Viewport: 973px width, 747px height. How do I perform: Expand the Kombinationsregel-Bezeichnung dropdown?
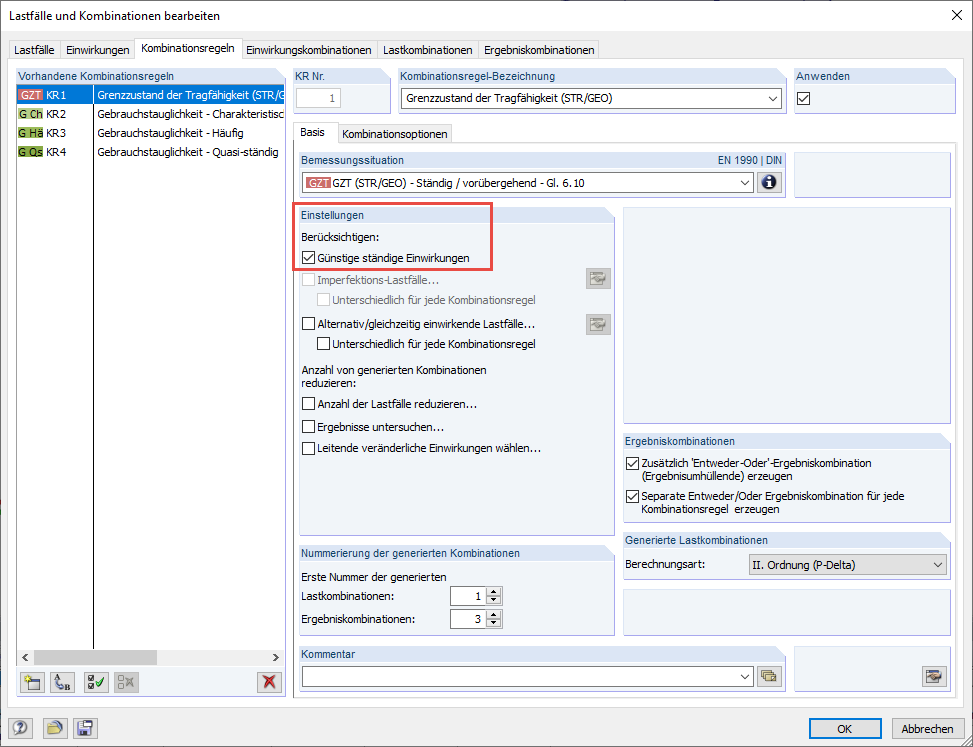point(774,97)
